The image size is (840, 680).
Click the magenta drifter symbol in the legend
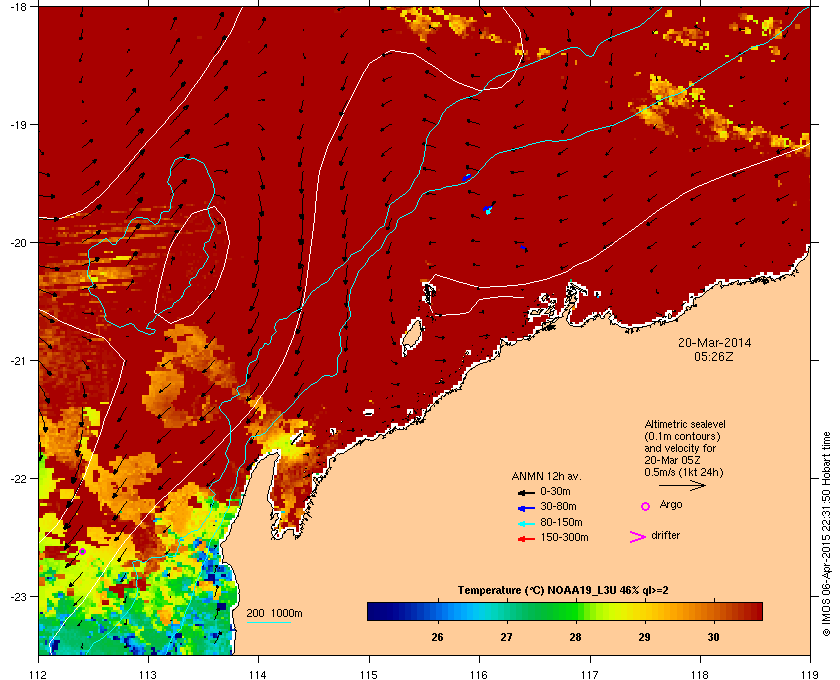[638, 537]
